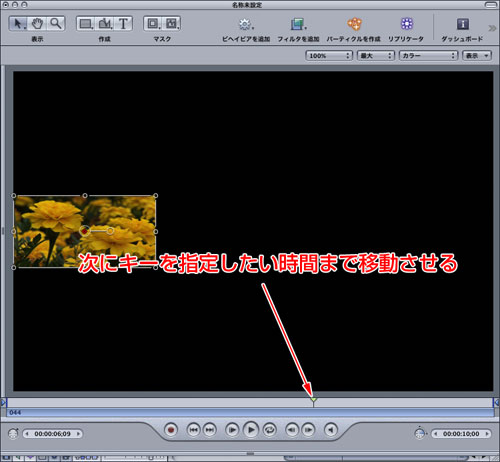
Task: Select the hand pan tool
Action: pyautogui.click(x=37, y=24)
